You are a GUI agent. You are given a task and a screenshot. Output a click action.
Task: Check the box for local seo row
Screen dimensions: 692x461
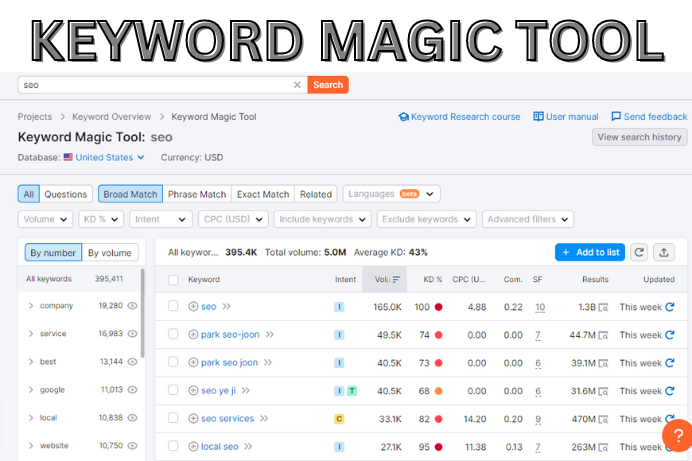[173, 446]
